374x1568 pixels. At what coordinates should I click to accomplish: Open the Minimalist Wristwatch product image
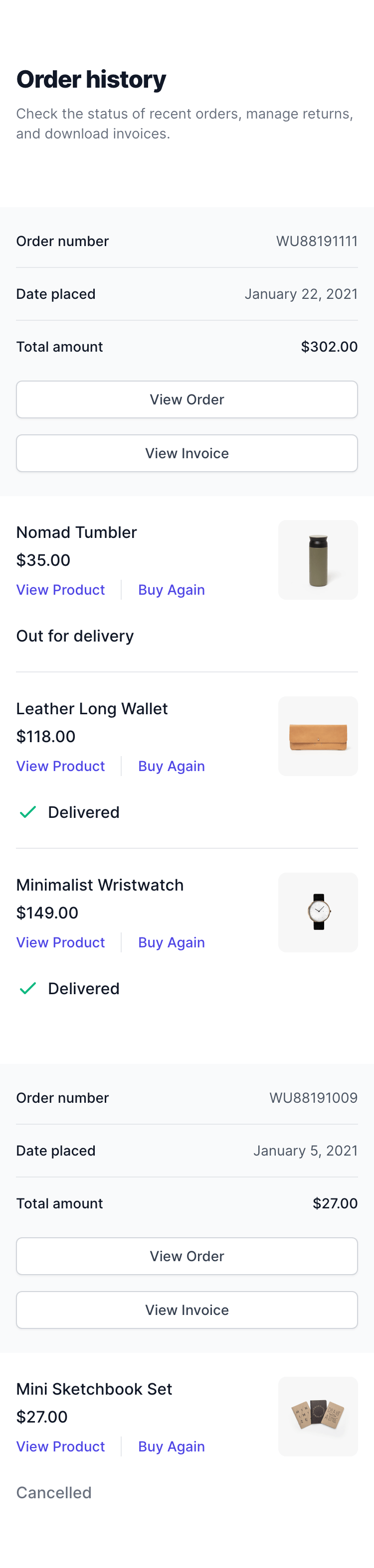pos(318,913)
